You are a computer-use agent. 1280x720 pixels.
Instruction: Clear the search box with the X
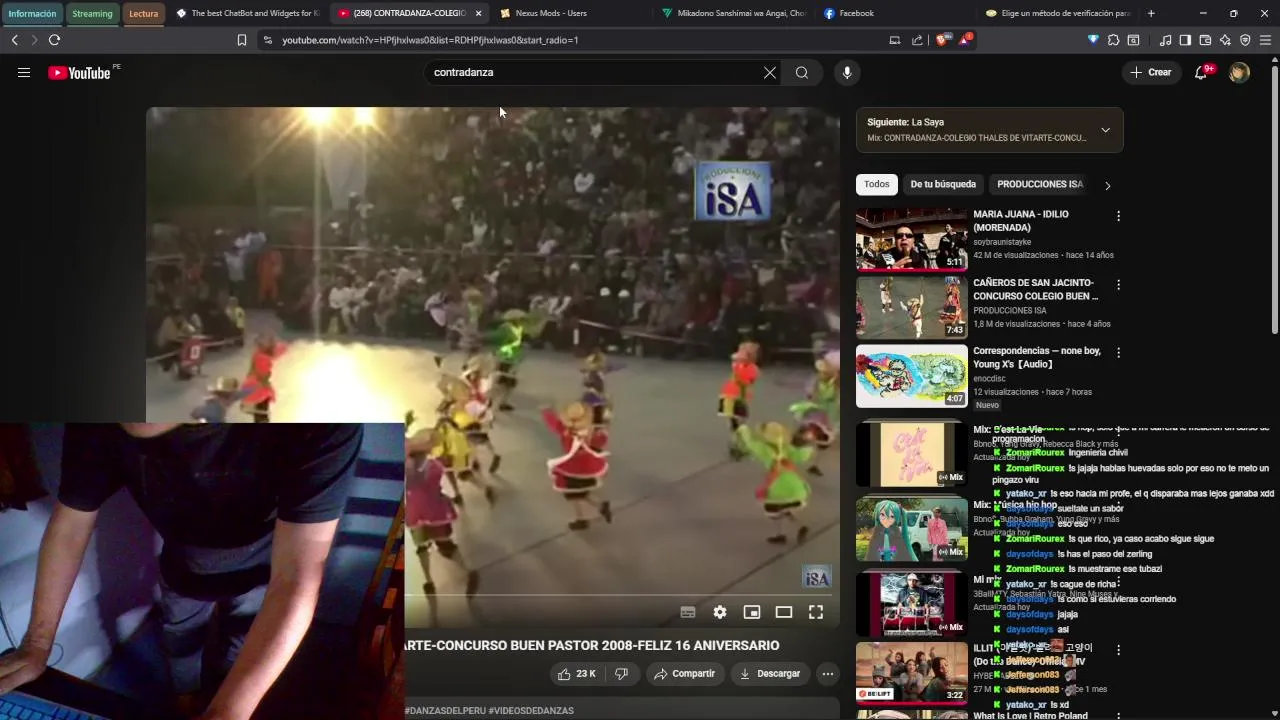(770, 72)
